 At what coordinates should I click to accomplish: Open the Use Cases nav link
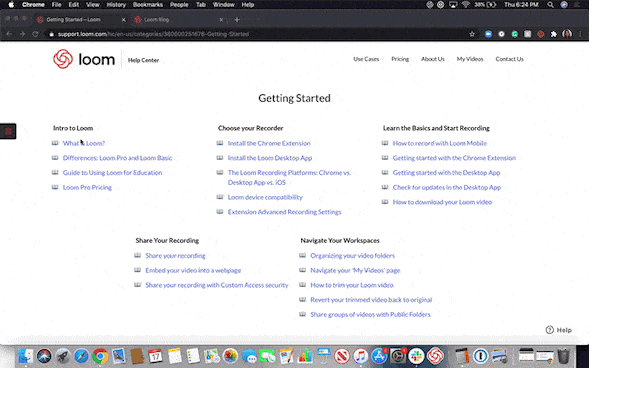coord(366,59)
